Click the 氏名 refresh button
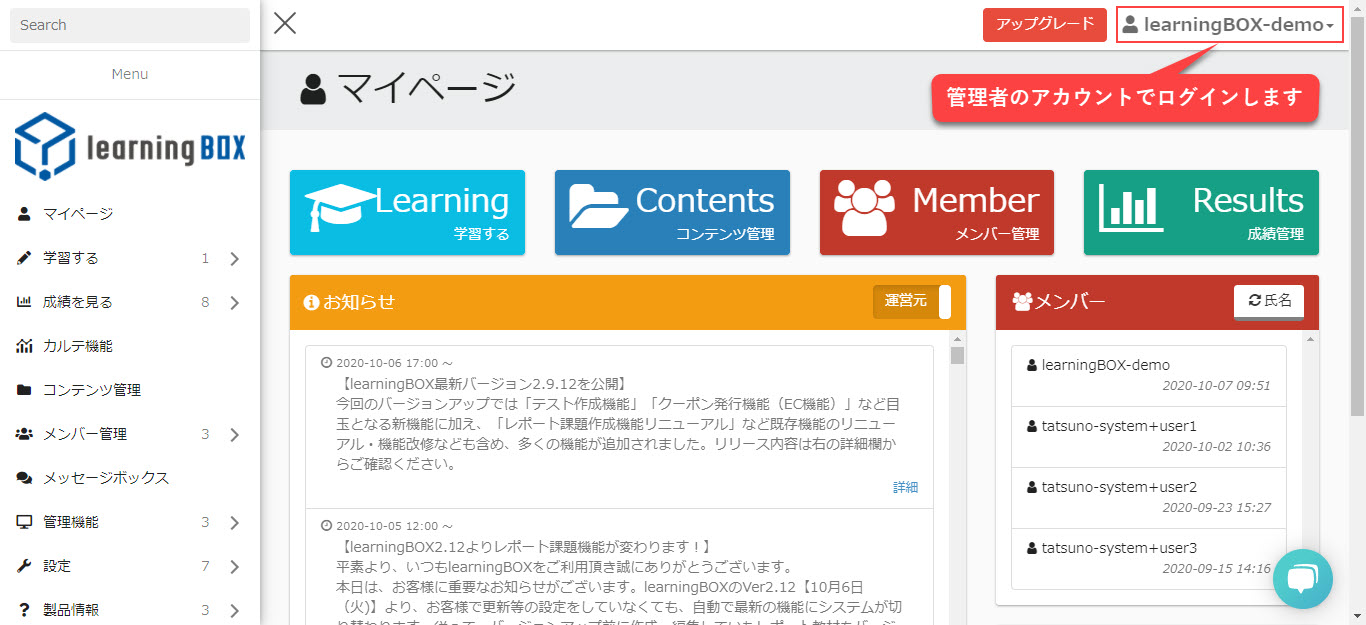Image resolution: width=1366 pixels, height=625 pixels. pos(1269,301)
